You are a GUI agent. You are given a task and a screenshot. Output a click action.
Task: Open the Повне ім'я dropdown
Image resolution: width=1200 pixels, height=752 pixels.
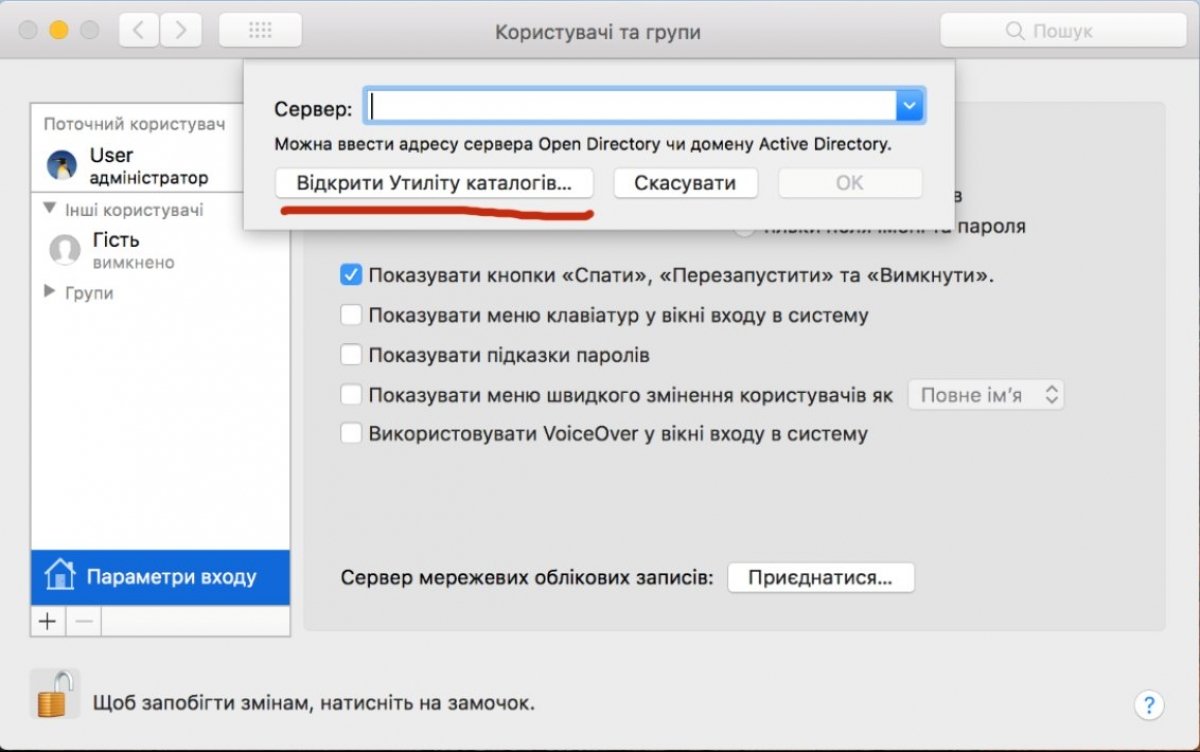click(986, 395)
